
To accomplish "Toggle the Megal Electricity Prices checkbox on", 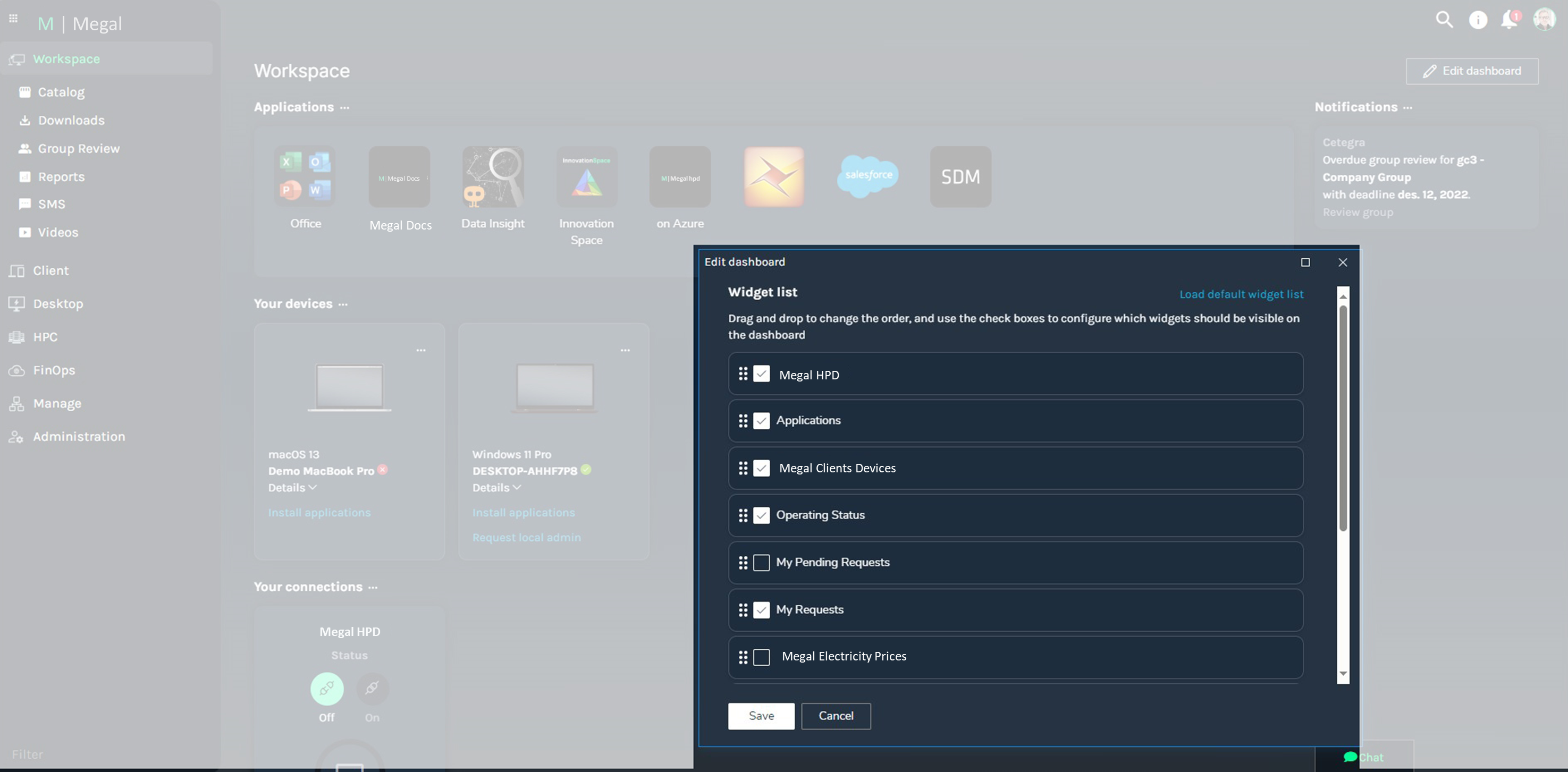I will click(x=761, y=657).
